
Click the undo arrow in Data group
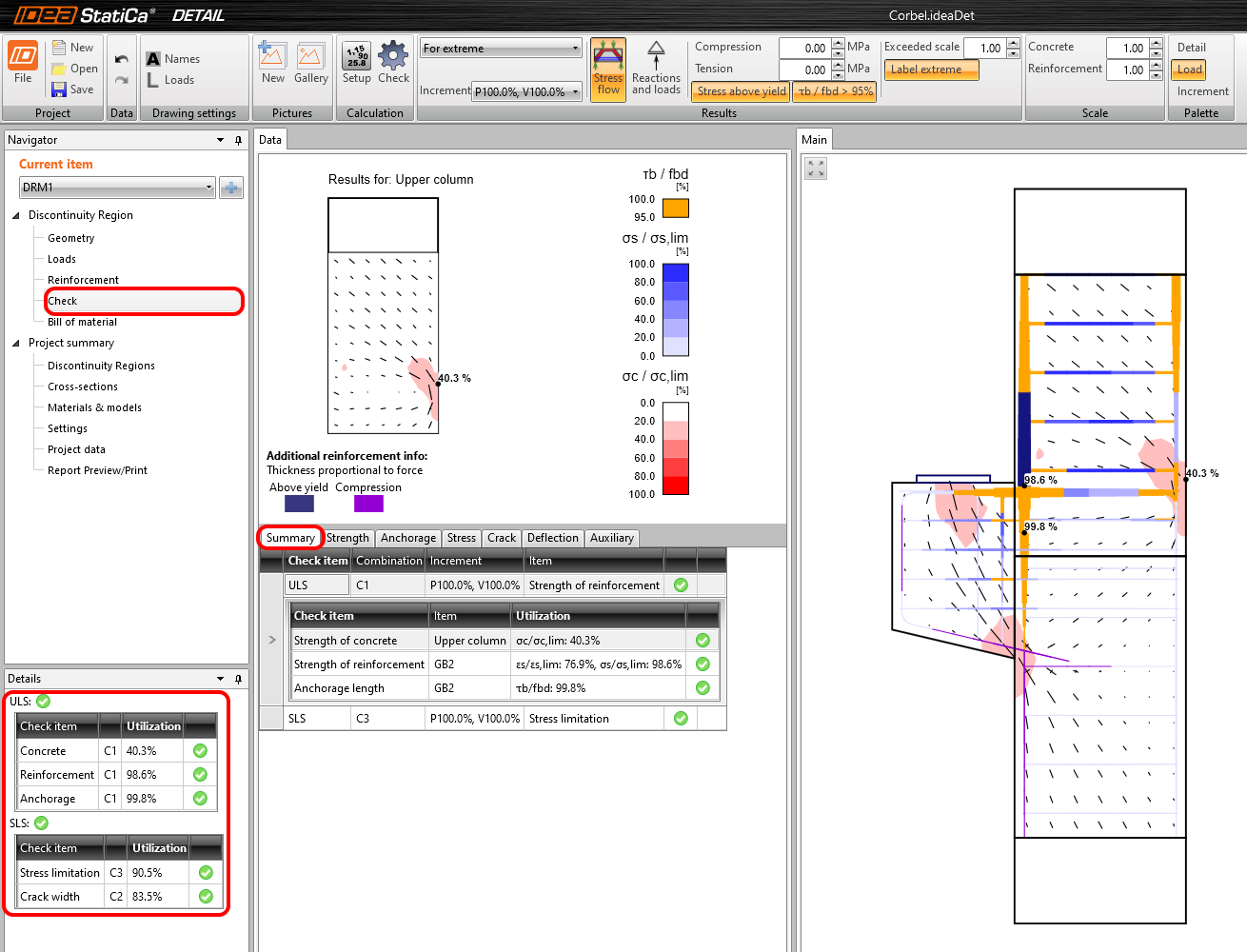(122, 59)
